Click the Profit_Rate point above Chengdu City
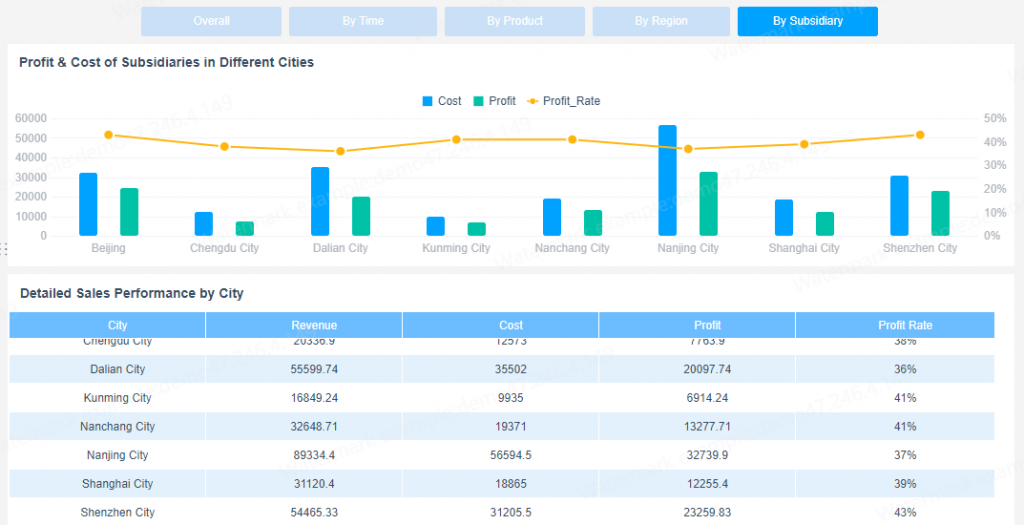1024x525 pixels. click(224, 146)
